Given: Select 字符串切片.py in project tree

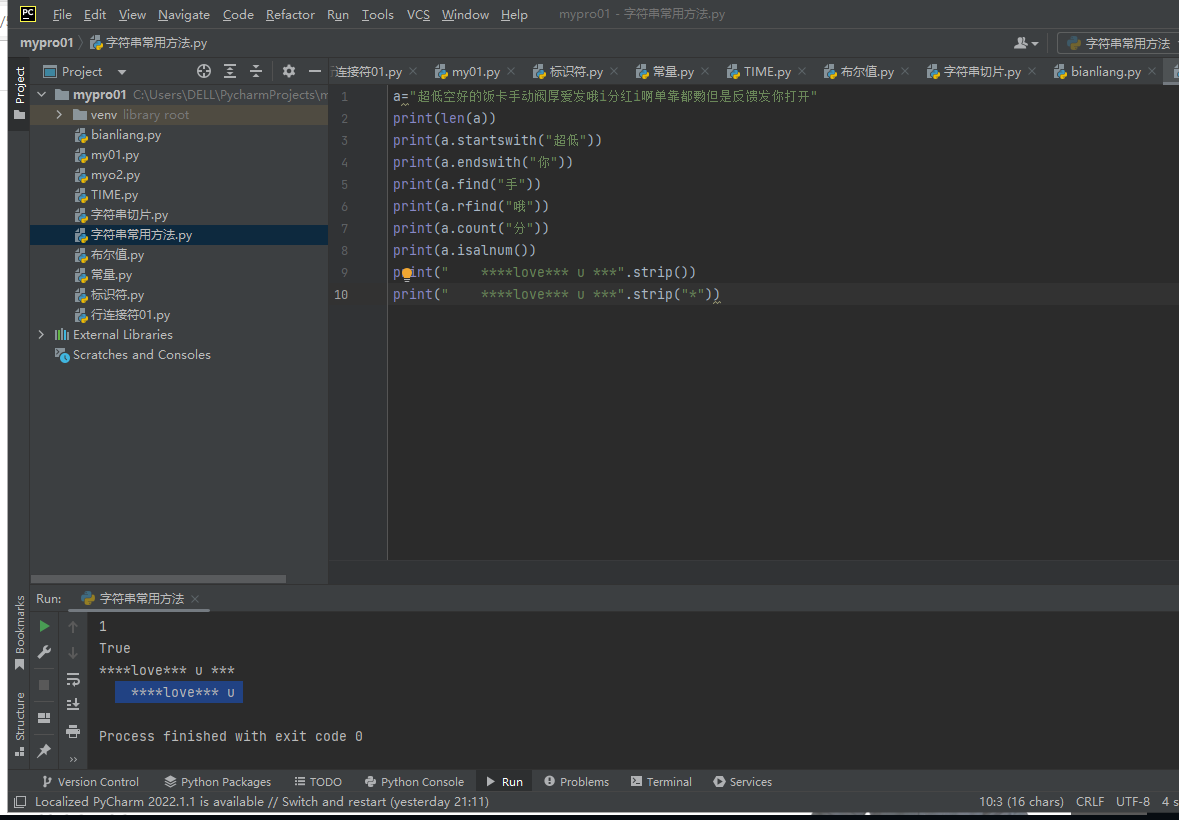Looking at the screenshot, I should click(x=129, y=215).
